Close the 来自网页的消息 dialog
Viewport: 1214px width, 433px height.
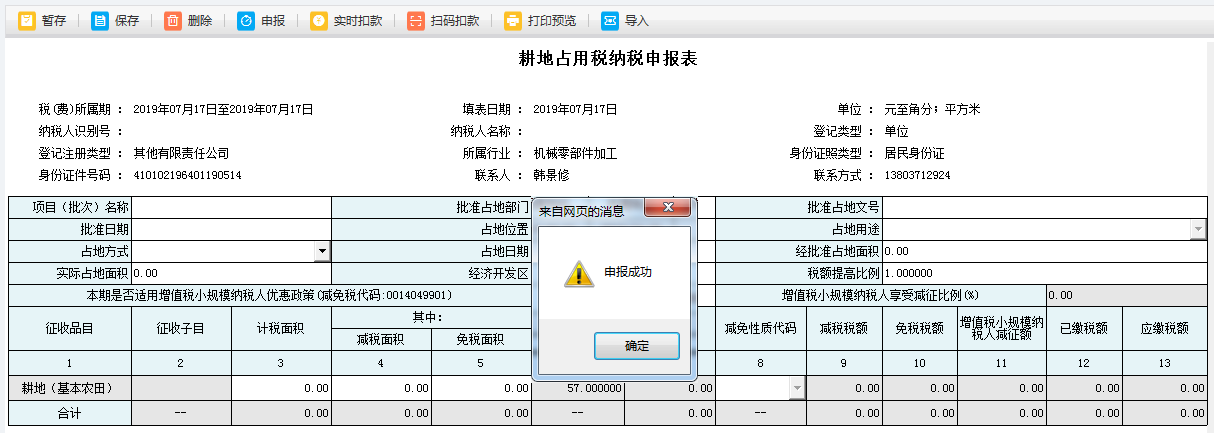coord(667,209)
